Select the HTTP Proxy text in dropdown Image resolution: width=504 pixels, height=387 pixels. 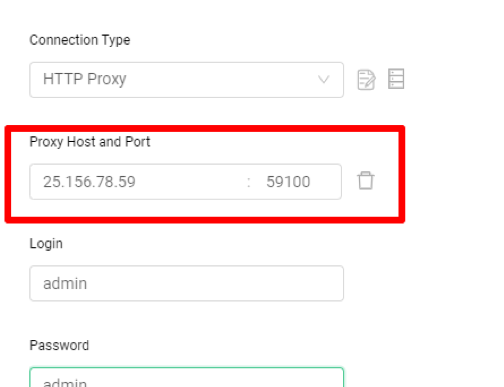coord(85,79)
